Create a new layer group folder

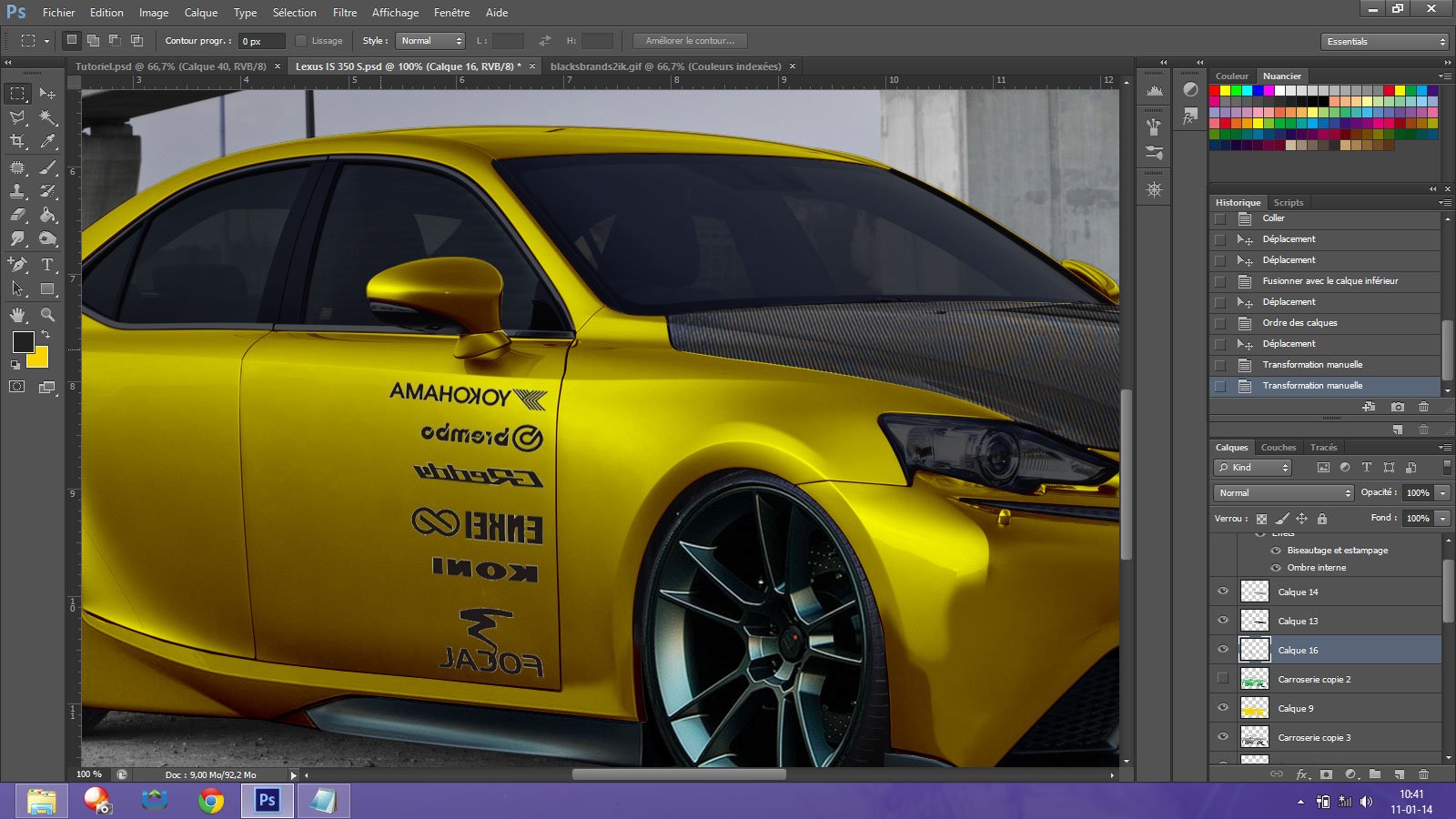click(1375, 774)
